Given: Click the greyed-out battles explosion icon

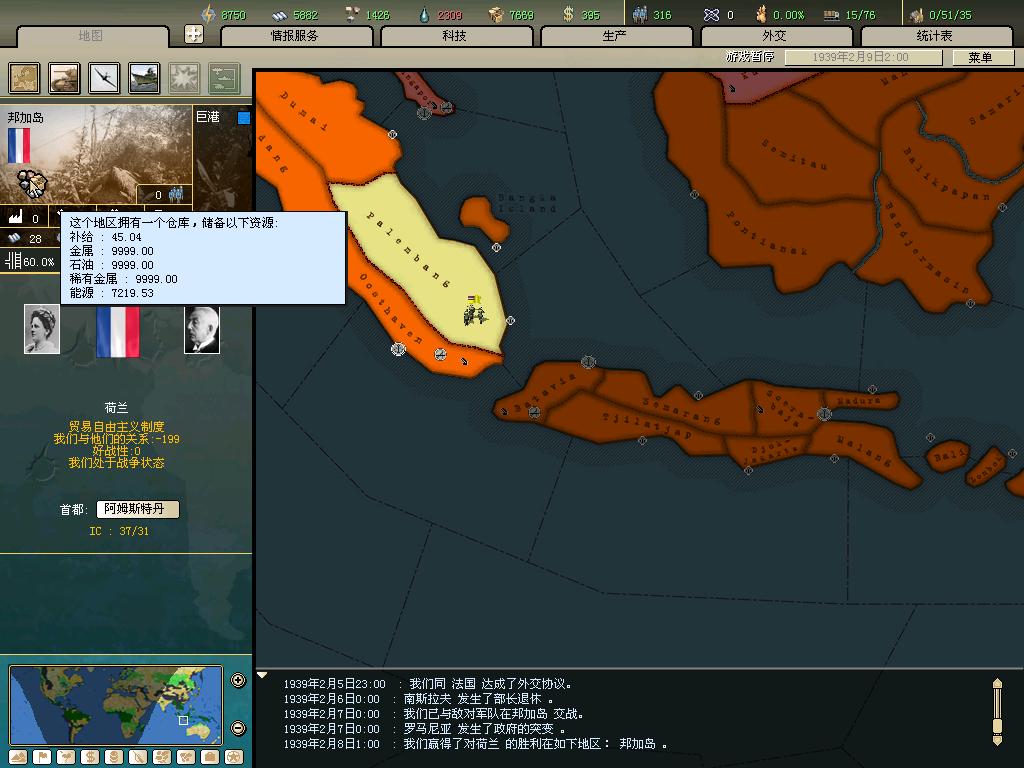Looking at the screenshot, I should [184, 78].
